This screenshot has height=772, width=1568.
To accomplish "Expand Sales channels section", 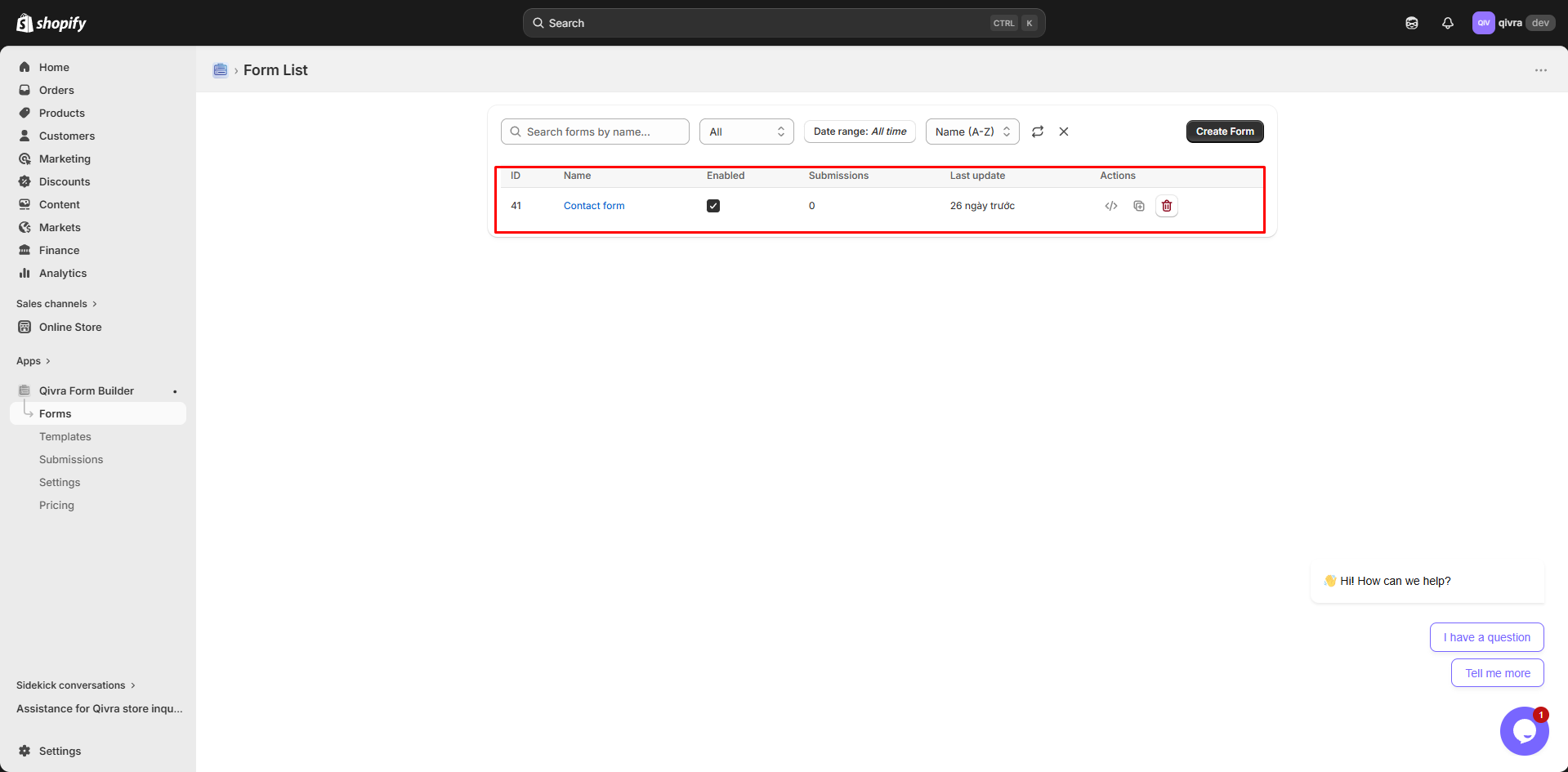I will tap(56, 304).
